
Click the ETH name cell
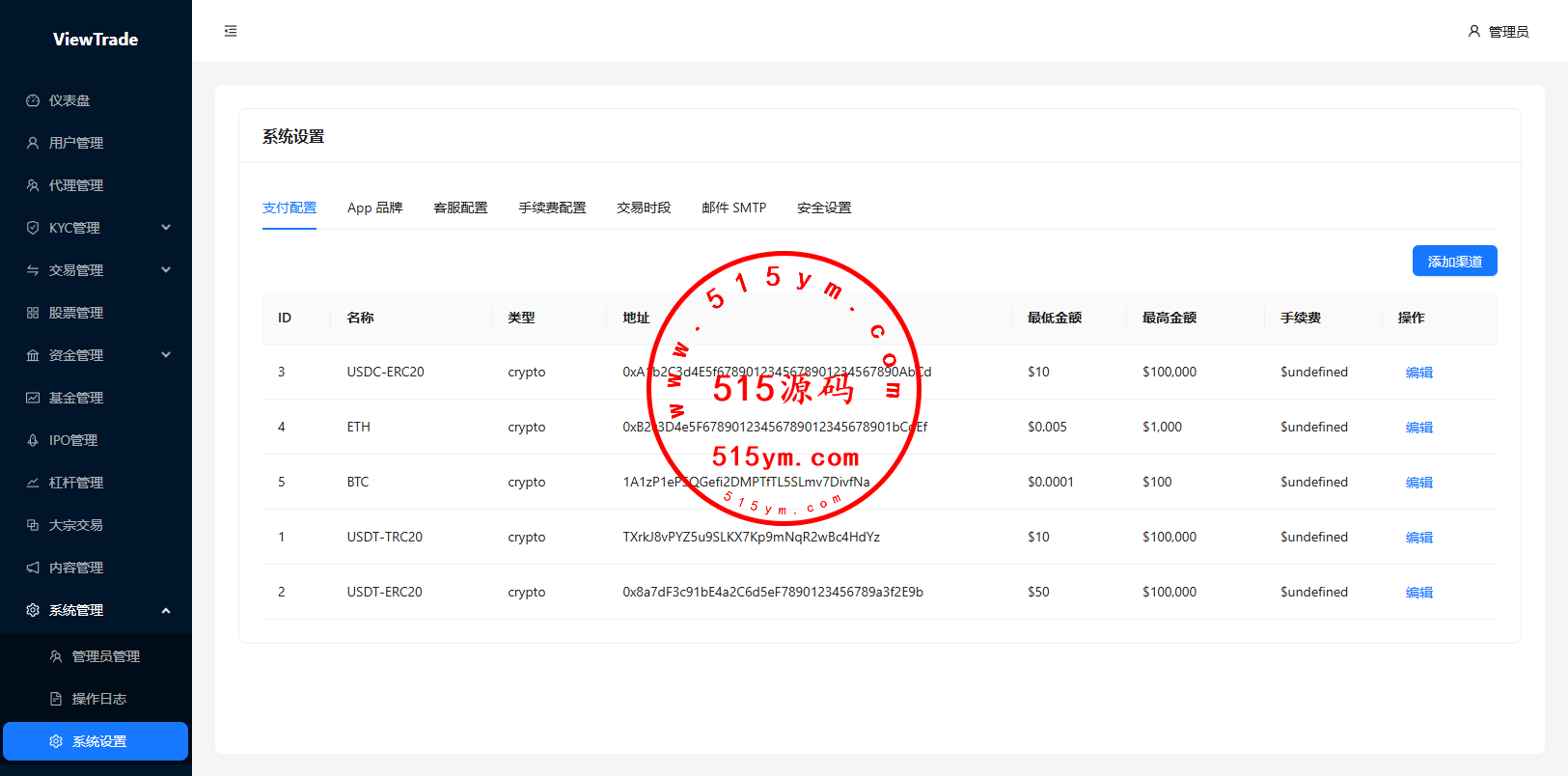click(359, 427)
